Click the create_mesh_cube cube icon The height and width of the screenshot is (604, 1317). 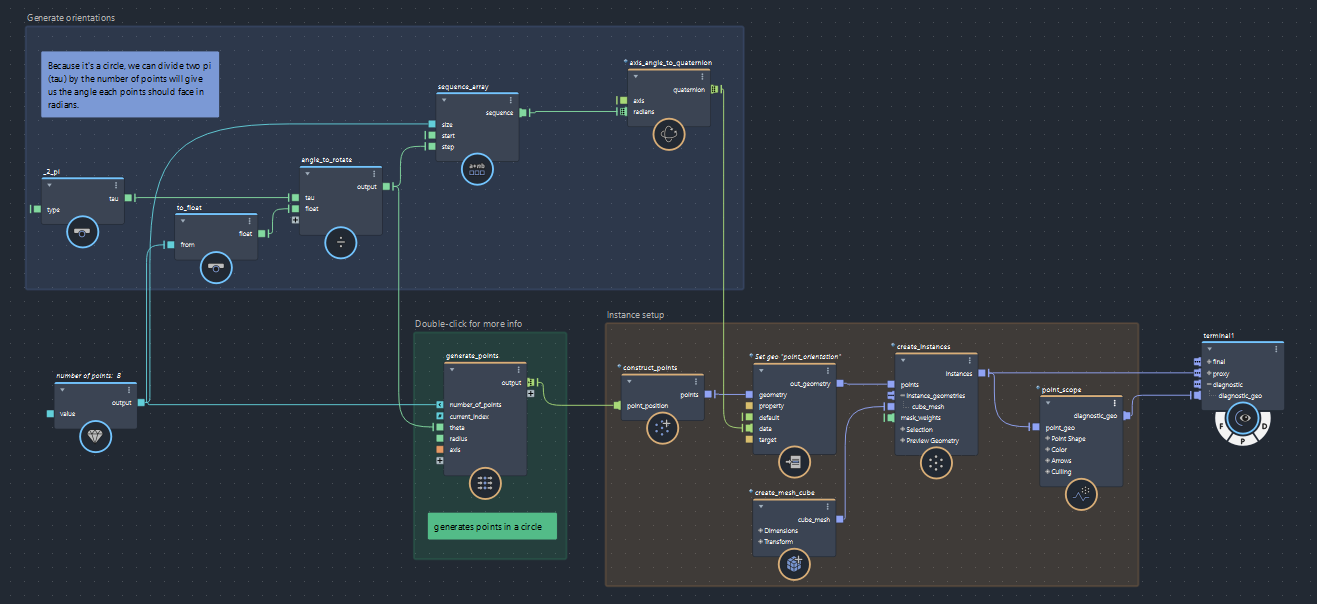click(x=794, y=563)
